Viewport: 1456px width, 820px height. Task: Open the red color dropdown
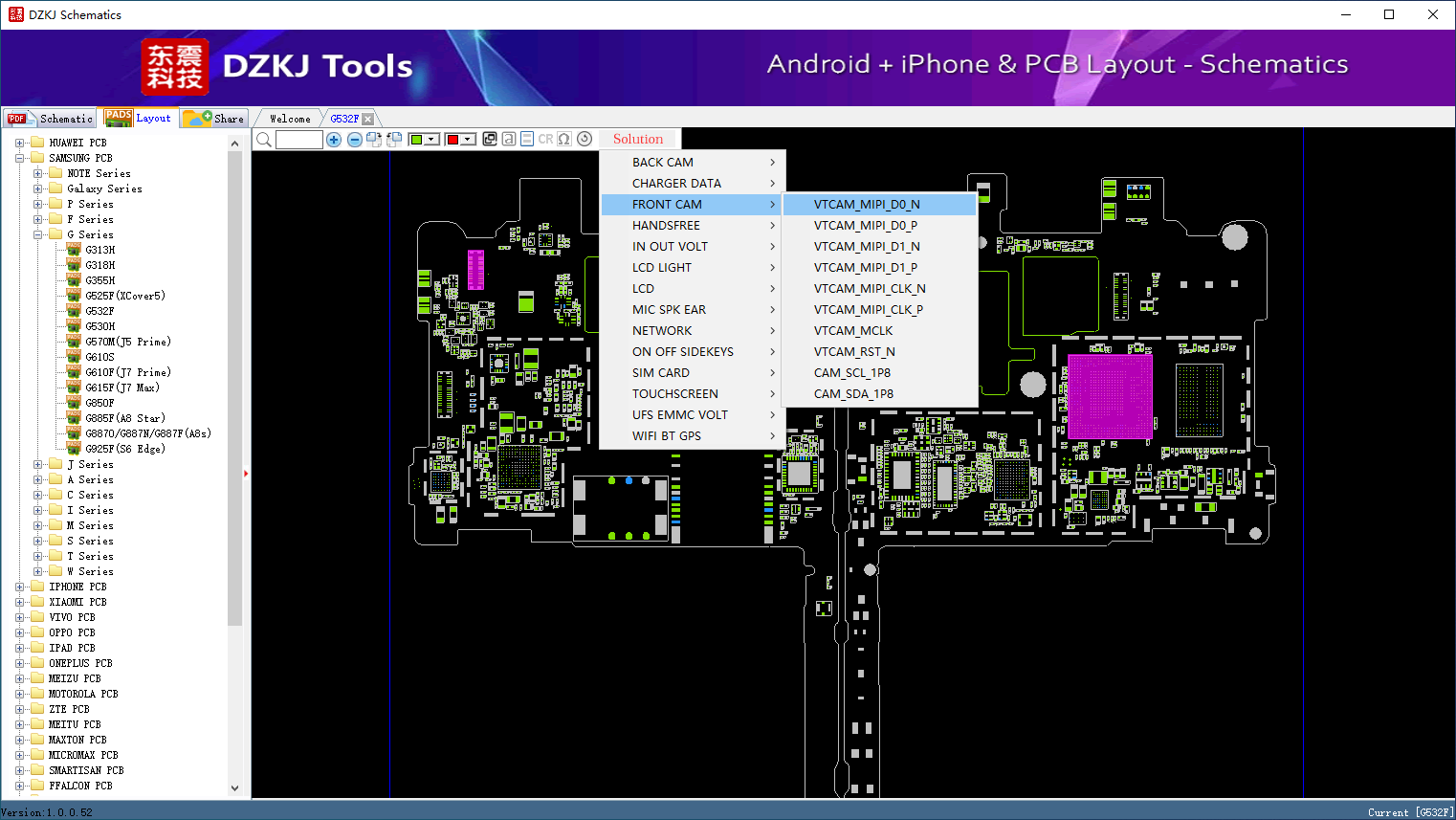tap(469, 140)
